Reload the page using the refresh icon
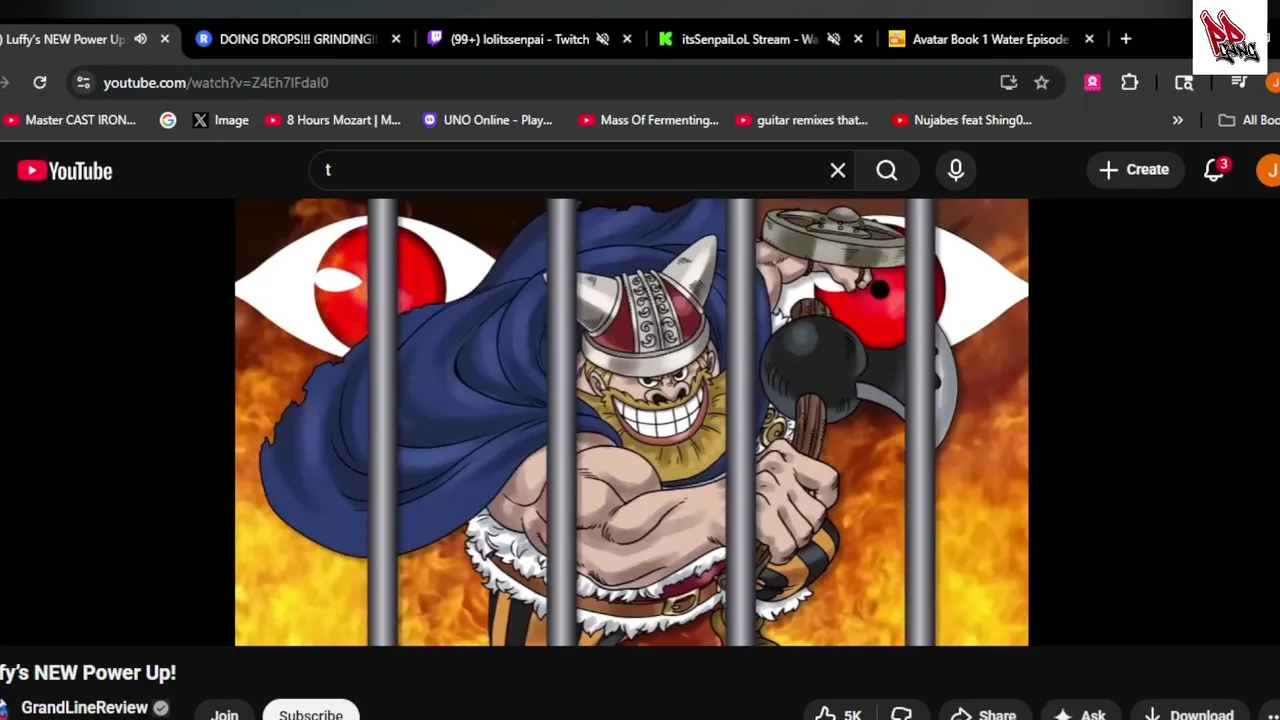Image resolution: width=1280 pixels, height=720 pixels. pos(40,83)
